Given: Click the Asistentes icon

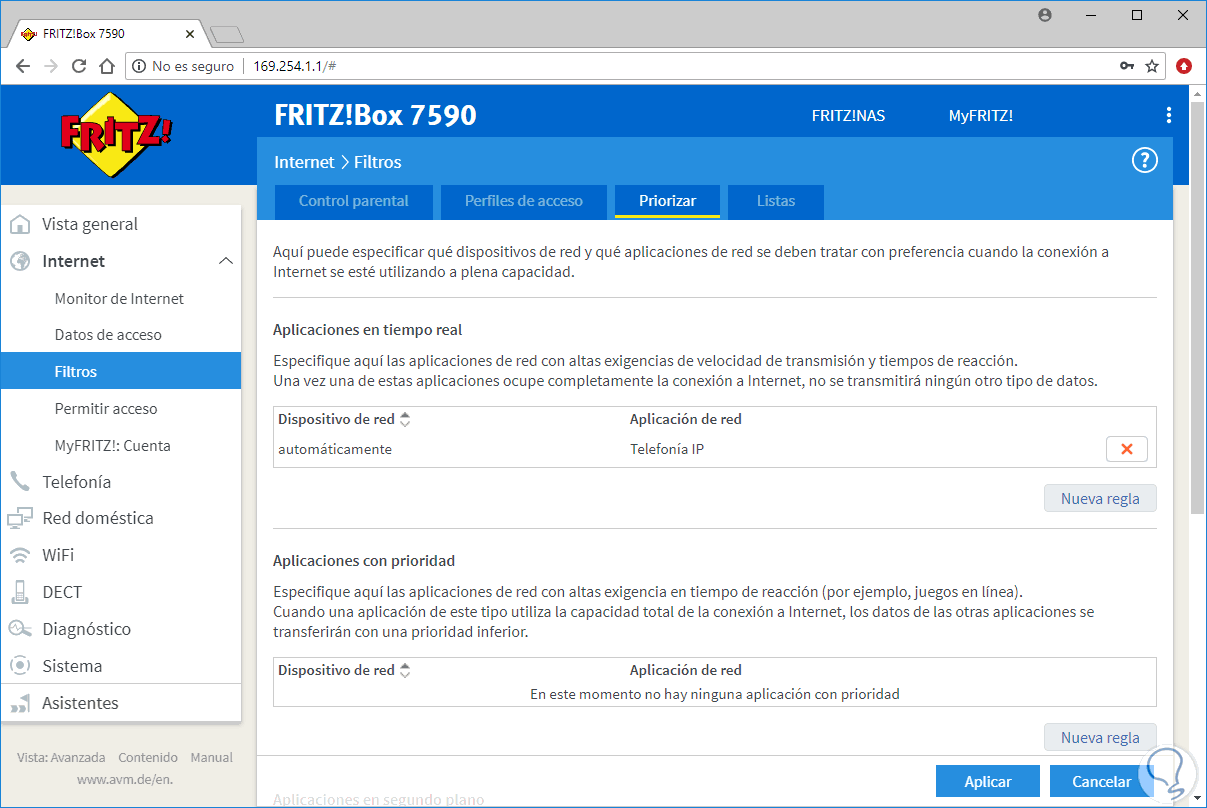Looking at the screenshot, I should (20, 704).
